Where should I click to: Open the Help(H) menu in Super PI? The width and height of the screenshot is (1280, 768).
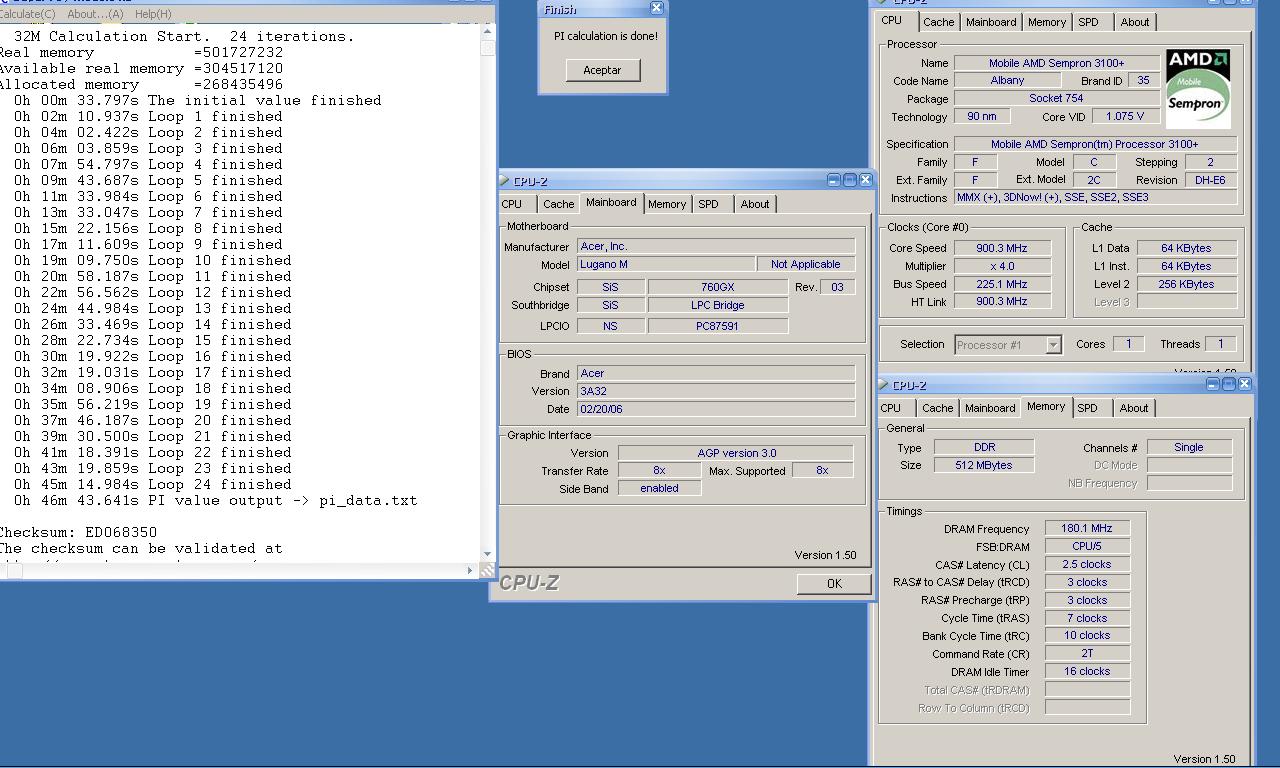(x=152, y=14)
